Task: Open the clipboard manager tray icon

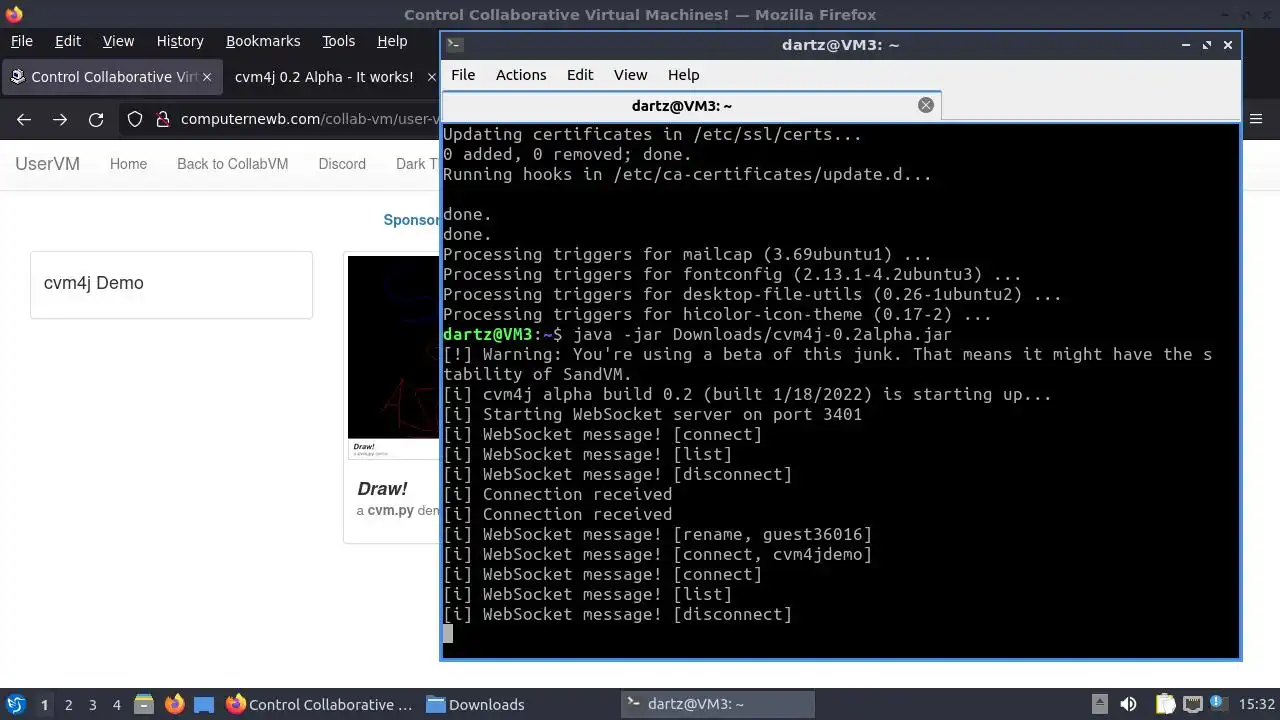Action: [x=1166, y=704]
